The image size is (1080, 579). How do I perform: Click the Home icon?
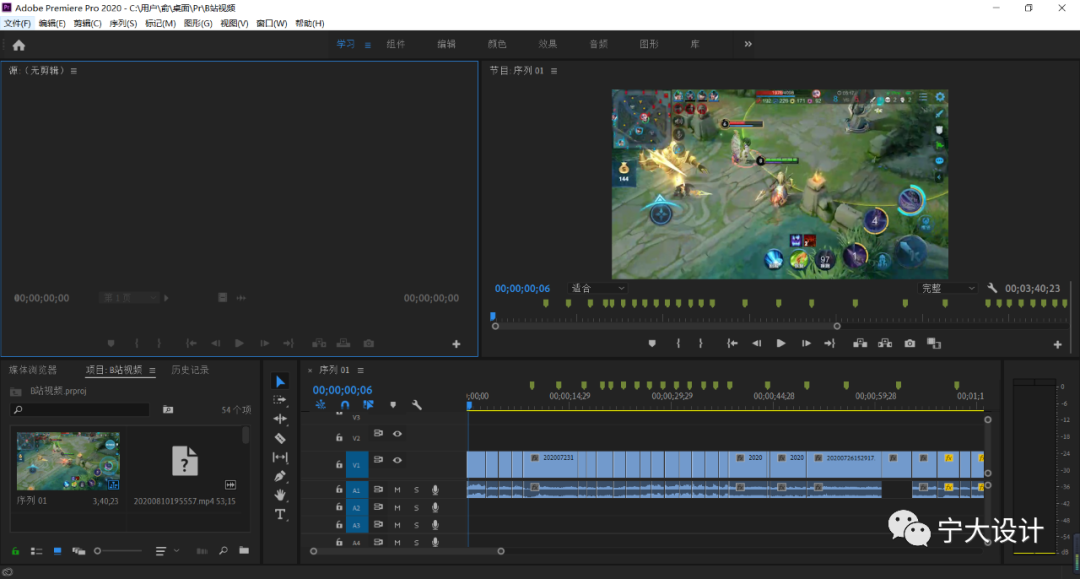click(19, 45)
